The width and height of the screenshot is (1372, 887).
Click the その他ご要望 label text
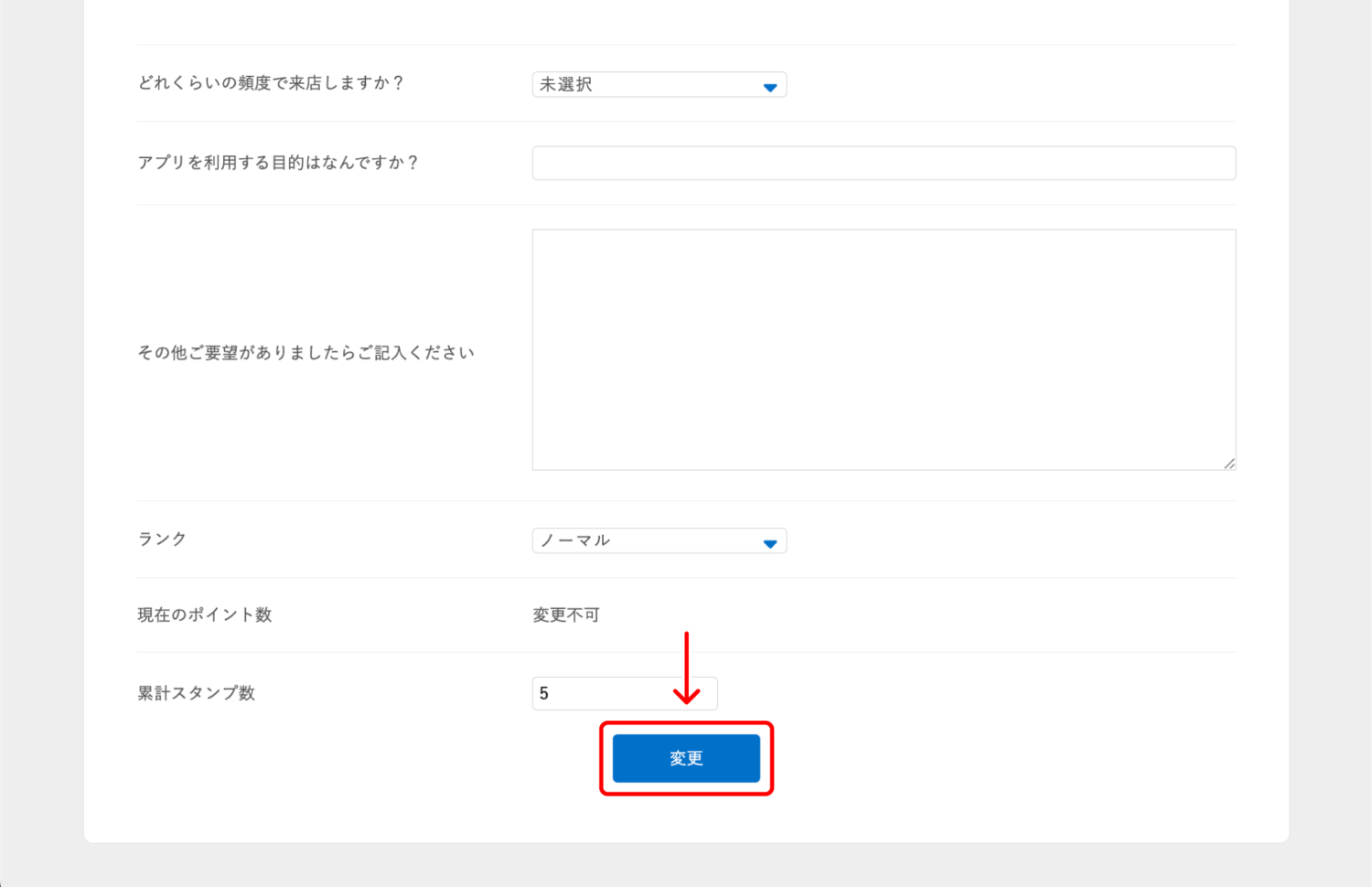coord(305,352)
